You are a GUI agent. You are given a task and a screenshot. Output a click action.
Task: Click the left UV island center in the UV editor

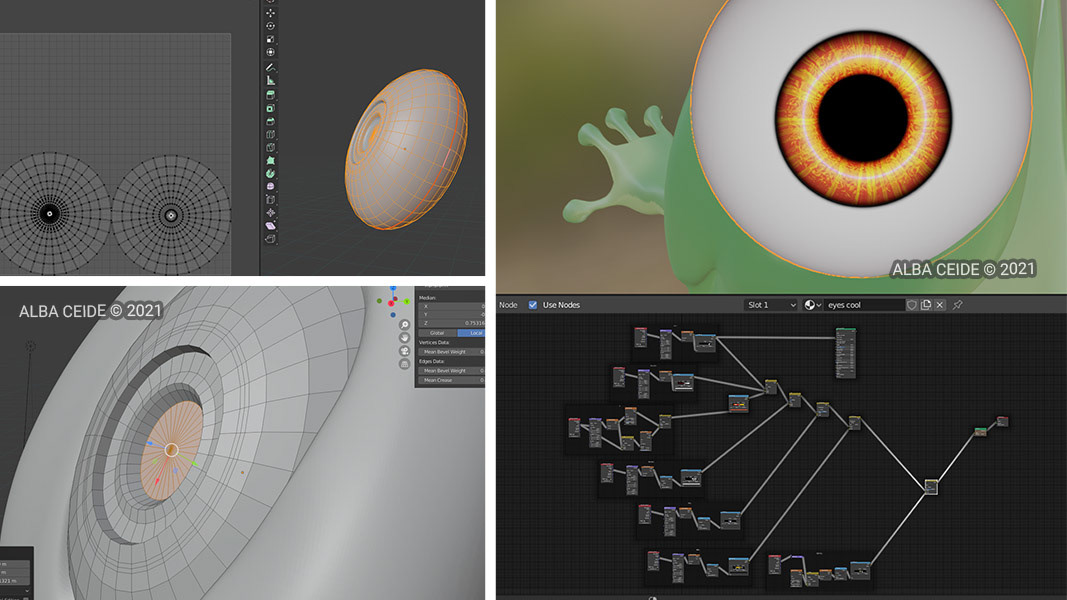[49, 214]
